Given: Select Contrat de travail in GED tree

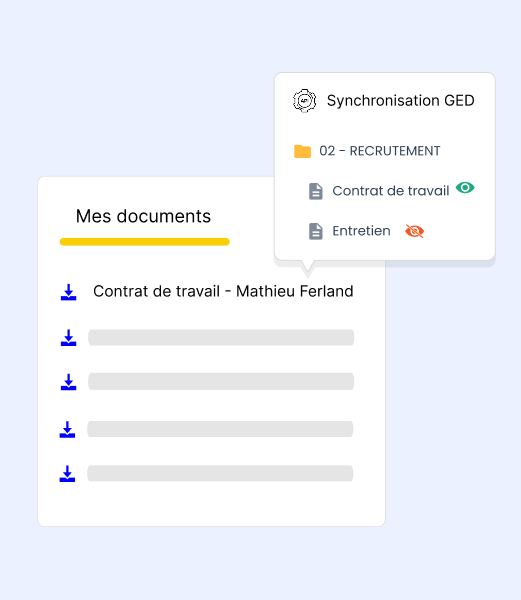Looking at the screenshot, I should 391,191.
